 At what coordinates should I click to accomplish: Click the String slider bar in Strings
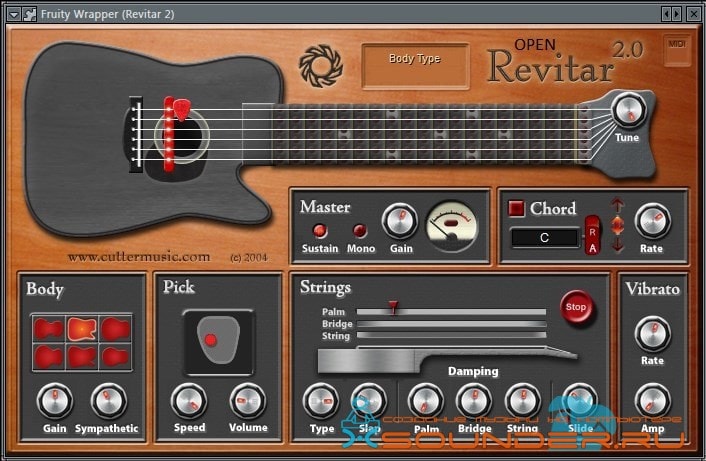[451, 335]
